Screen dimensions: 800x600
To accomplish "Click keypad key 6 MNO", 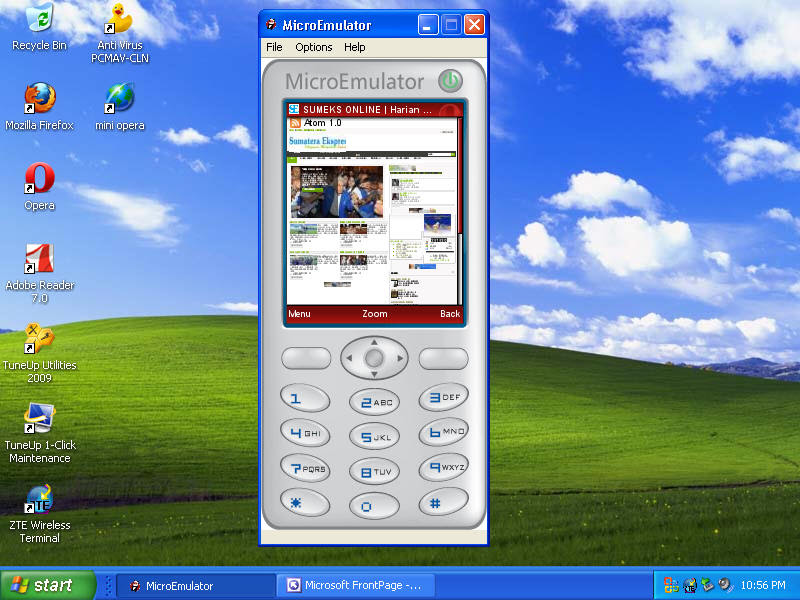I will click(x=443, y=432).
